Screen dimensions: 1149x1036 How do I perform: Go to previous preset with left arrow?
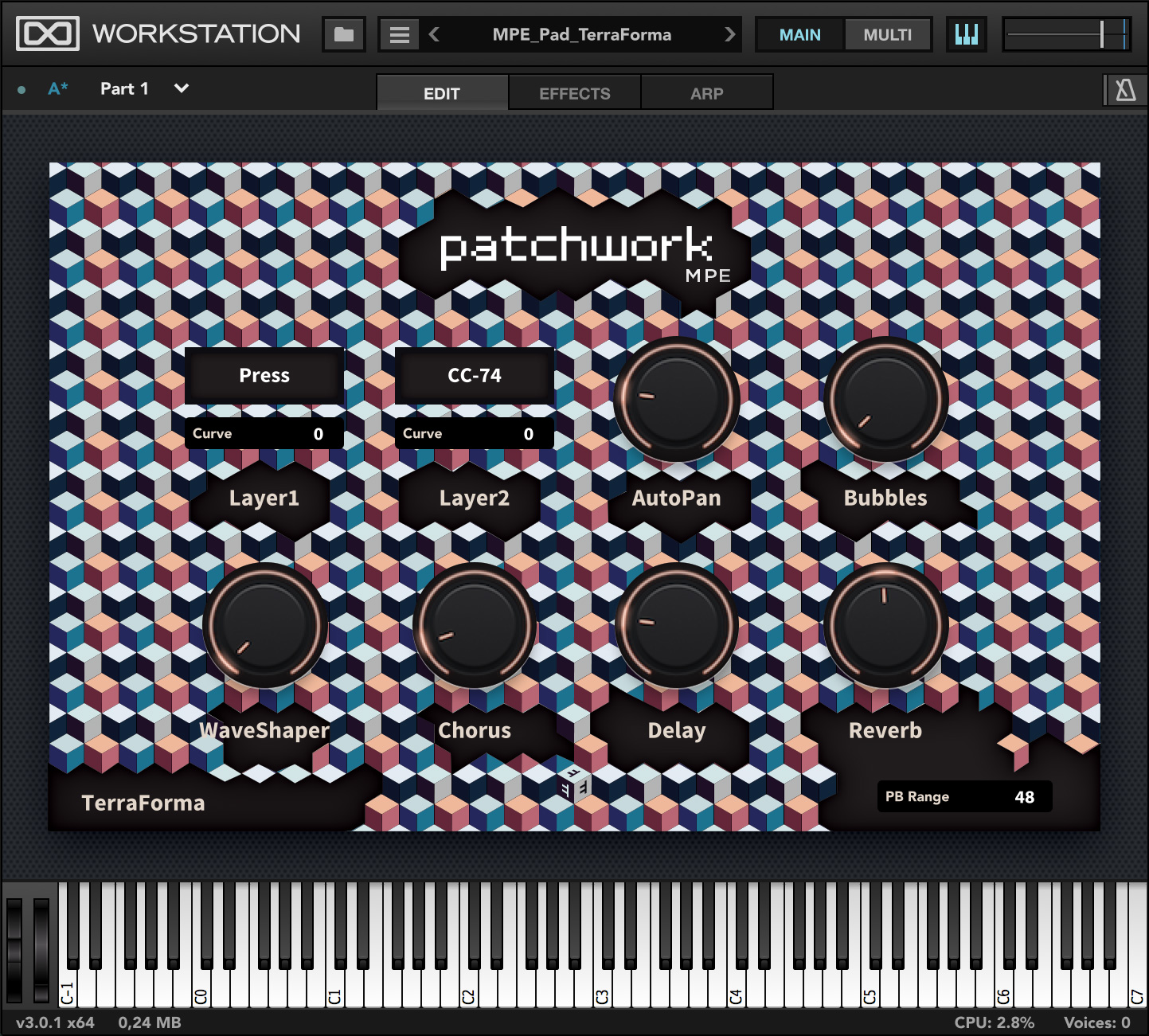[434, 34]
